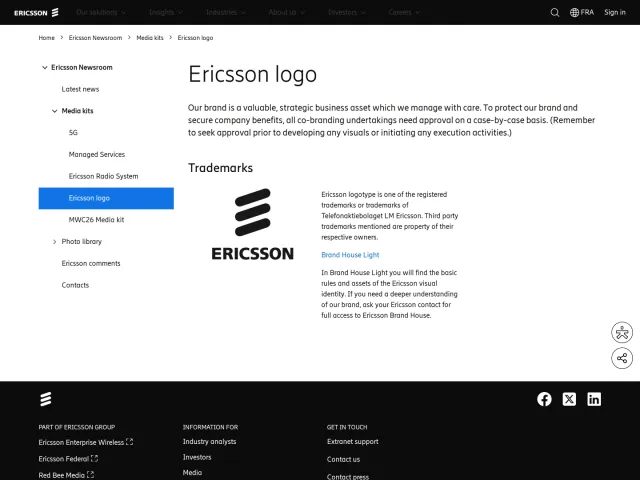Open the MWC26 Media kit sidebar item
This screenshot has width=640, height=480.
point(96,220)
